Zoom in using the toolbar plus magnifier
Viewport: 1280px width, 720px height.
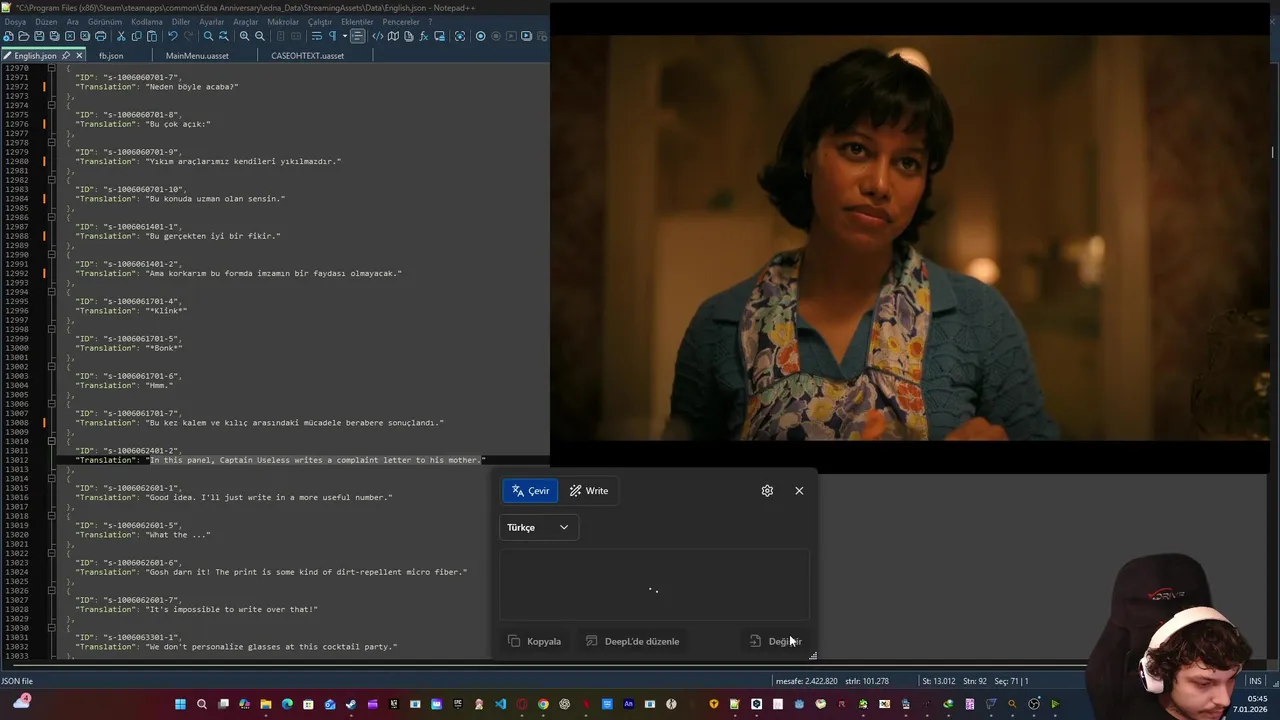(x=244, y=36)
